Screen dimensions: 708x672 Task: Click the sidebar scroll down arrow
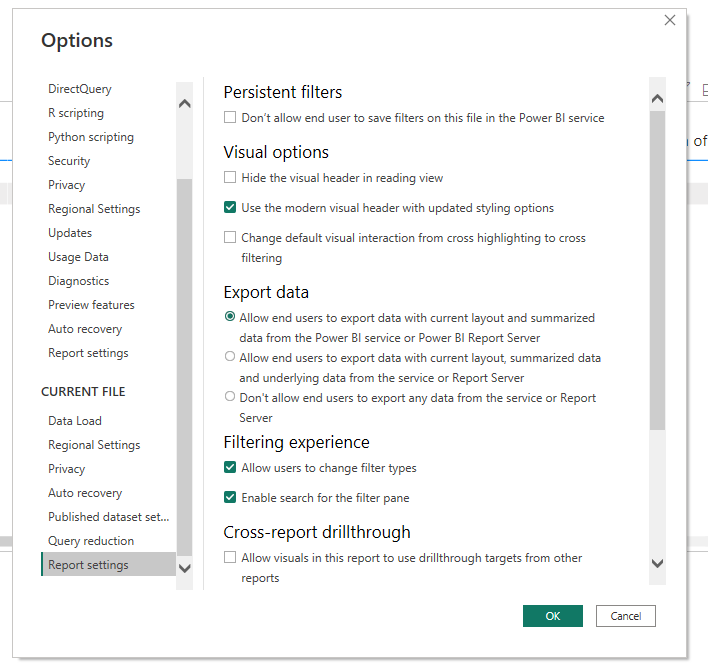click(x=184, y=568)
